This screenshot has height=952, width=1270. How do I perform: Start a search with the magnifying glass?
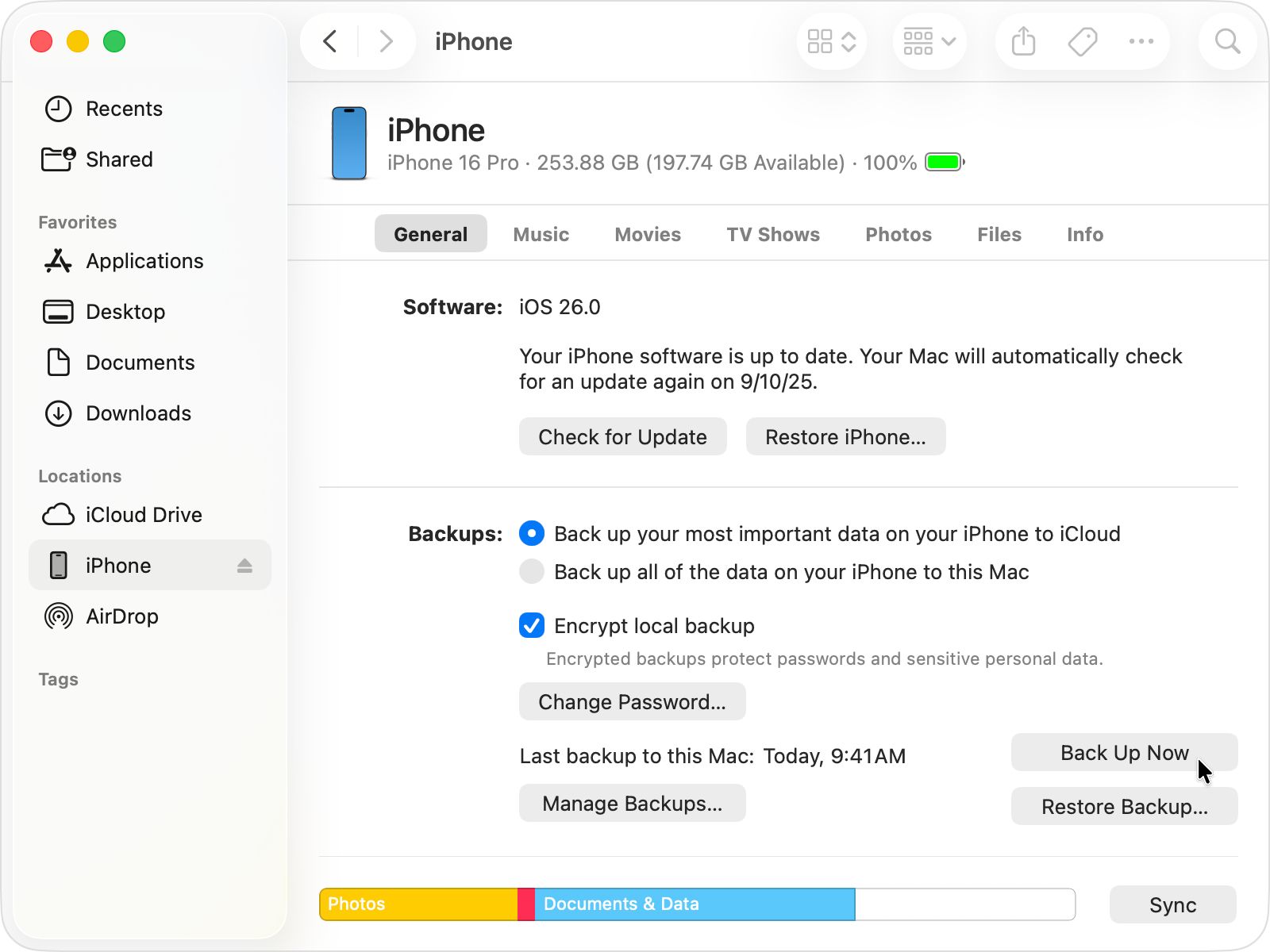point(1226,41)
